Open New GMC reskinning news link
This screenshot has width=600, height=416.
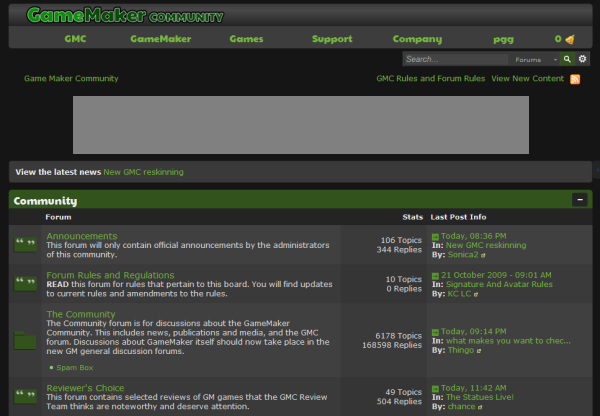click(x=143, y=172)
